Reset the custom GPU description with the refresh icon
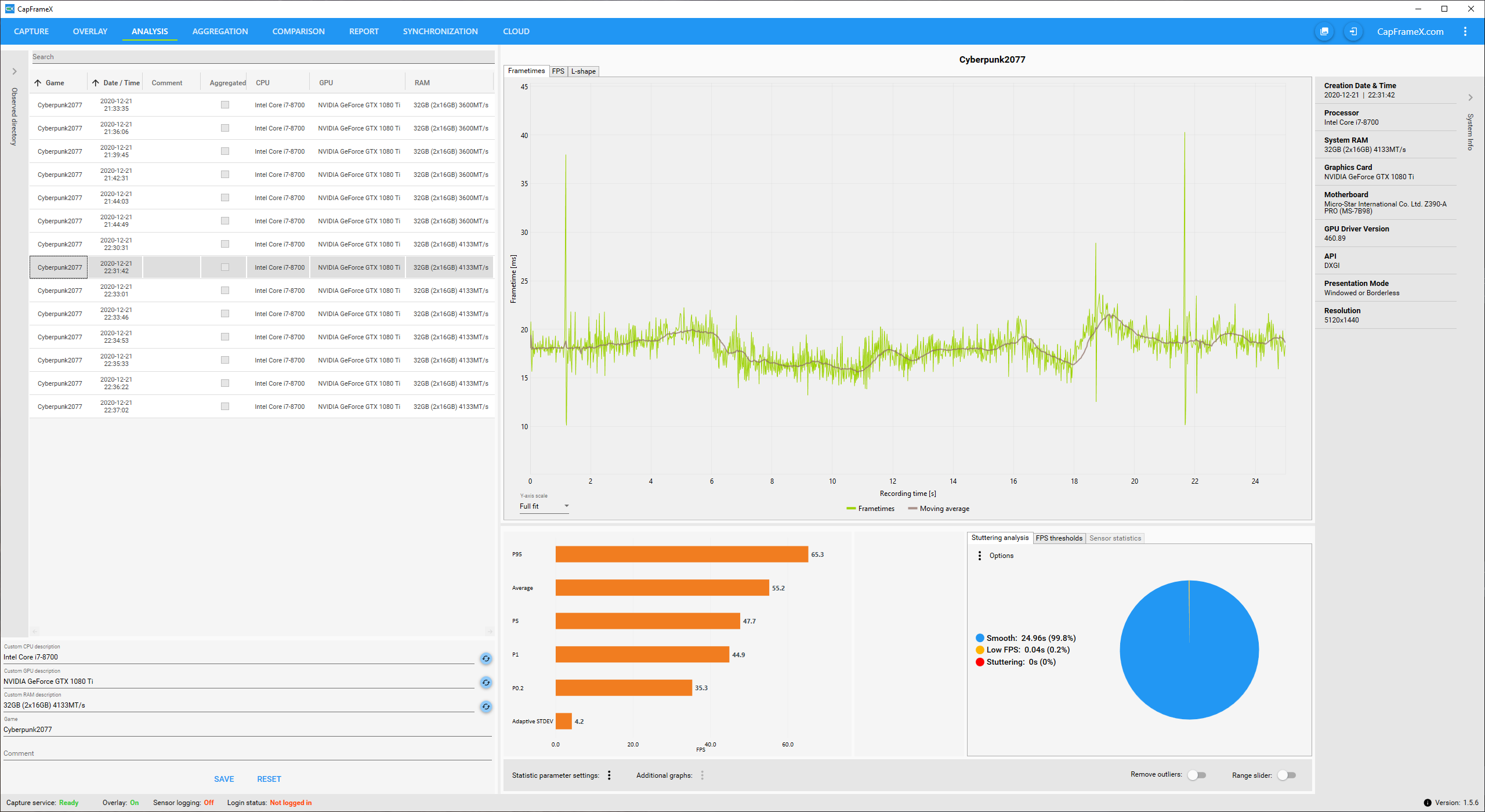 [486, 683]
